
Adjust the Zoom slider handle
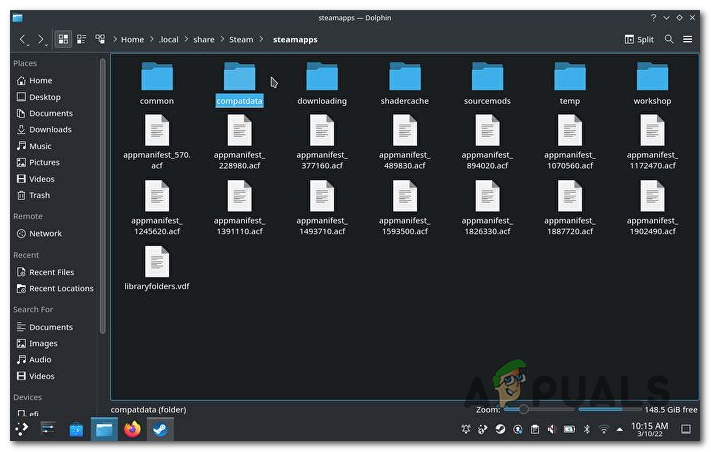click(522, 409)
